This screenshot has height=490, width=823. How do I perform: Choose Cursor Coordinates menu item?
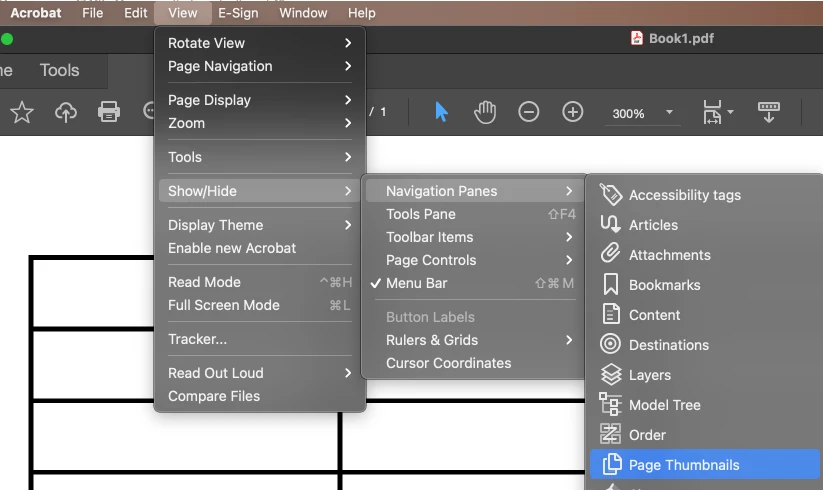click(475, 363)
